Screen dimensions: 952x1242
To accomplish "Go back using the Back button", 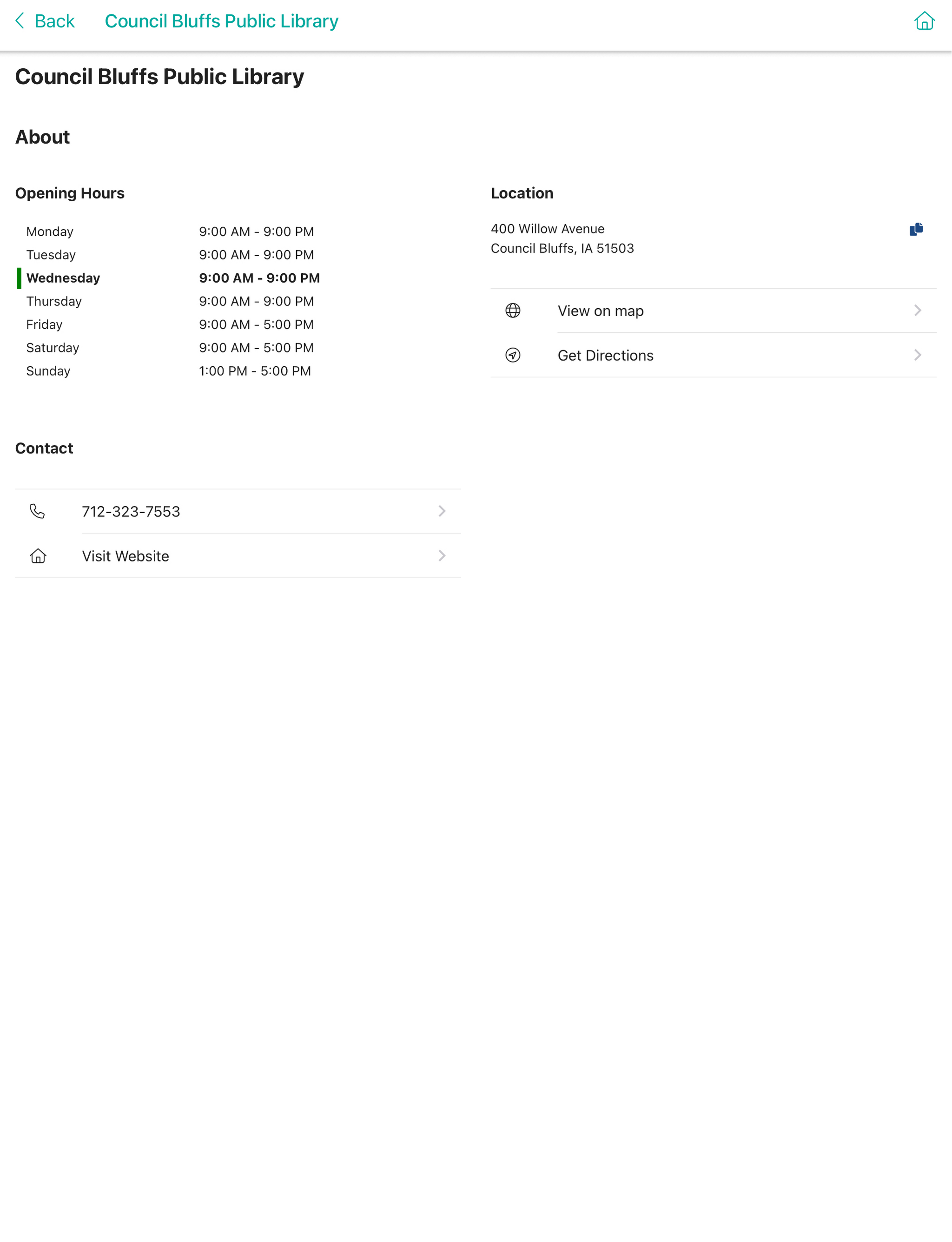I will click(x=45, y=21).
